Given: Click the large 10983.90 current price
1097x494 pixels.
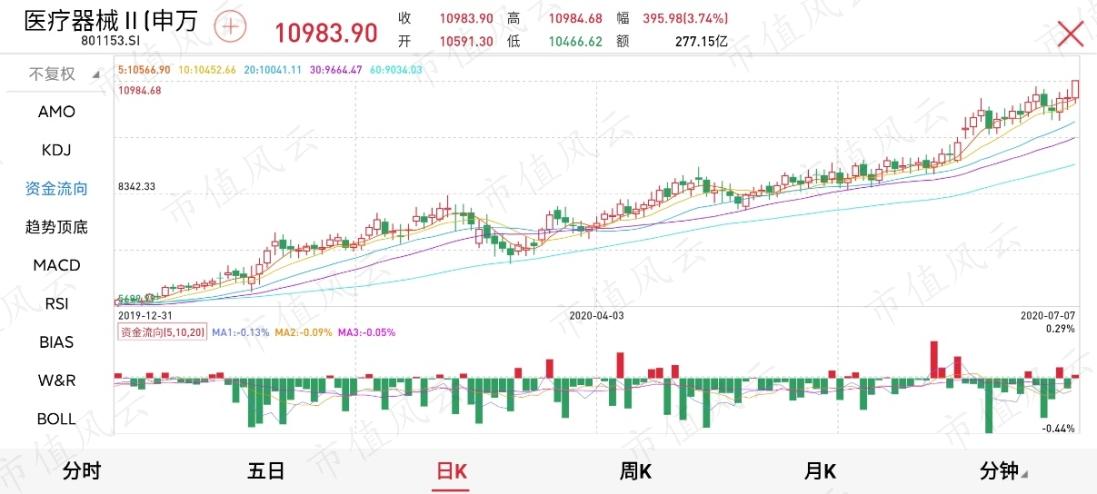Looking at the screenshot, I should click(x=325, y=33).
